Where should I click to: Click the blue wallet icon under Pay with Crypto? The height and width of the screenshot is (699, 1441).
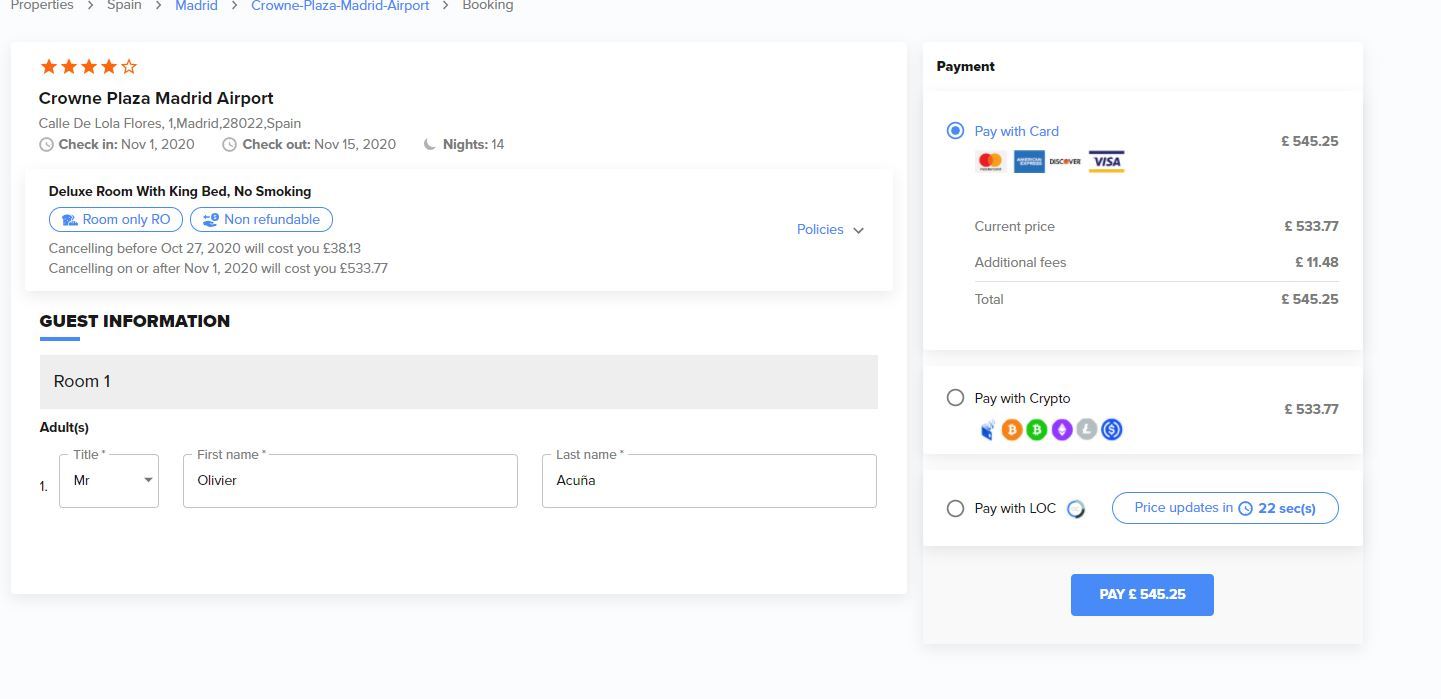(987, 430)
